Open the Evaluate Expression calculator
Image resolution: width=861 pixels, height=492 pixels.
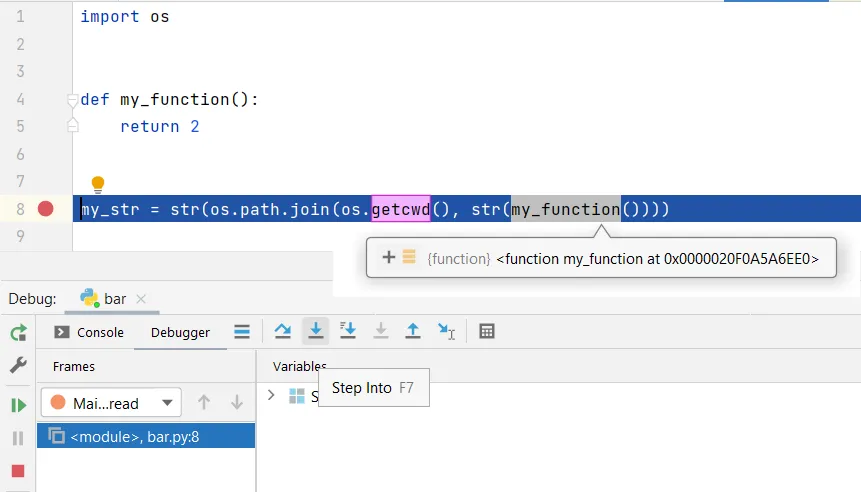pos(487,331)
